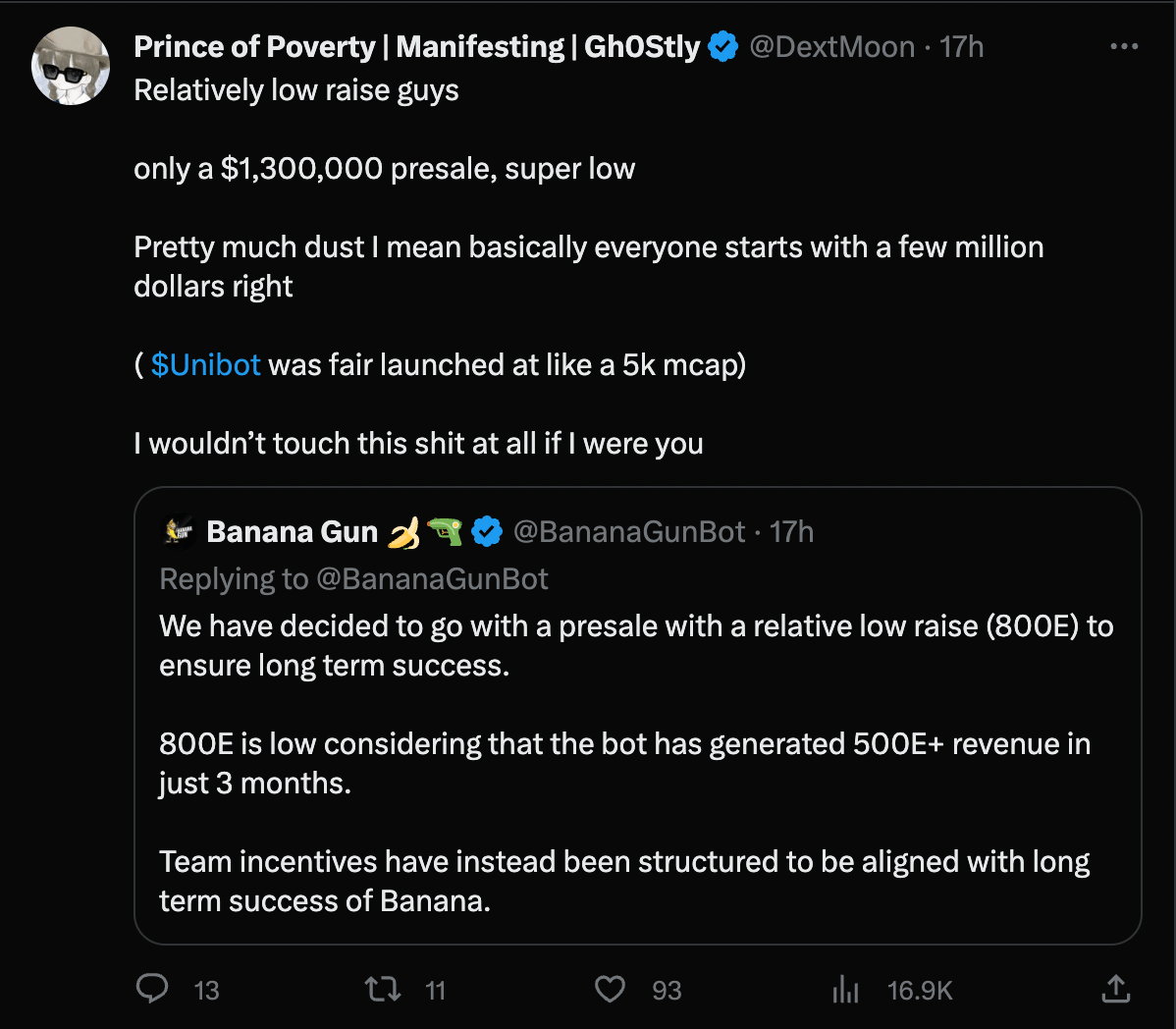View analytics via the bar chart icon

point(845,990)
